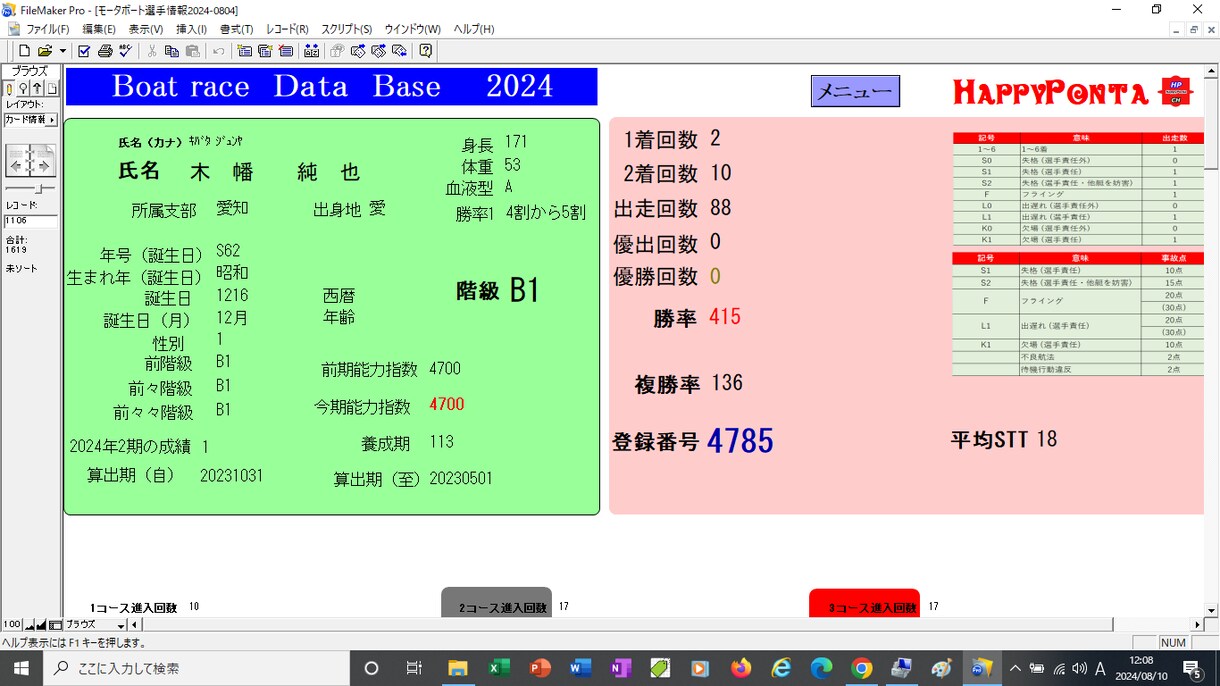Click the Sort records toolbar icon

click(312, 51)
